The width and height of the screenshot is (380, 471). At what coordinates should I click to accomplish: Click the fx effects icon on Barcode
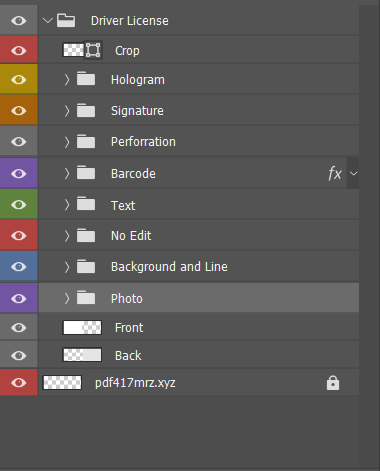[x=335, y=173]
